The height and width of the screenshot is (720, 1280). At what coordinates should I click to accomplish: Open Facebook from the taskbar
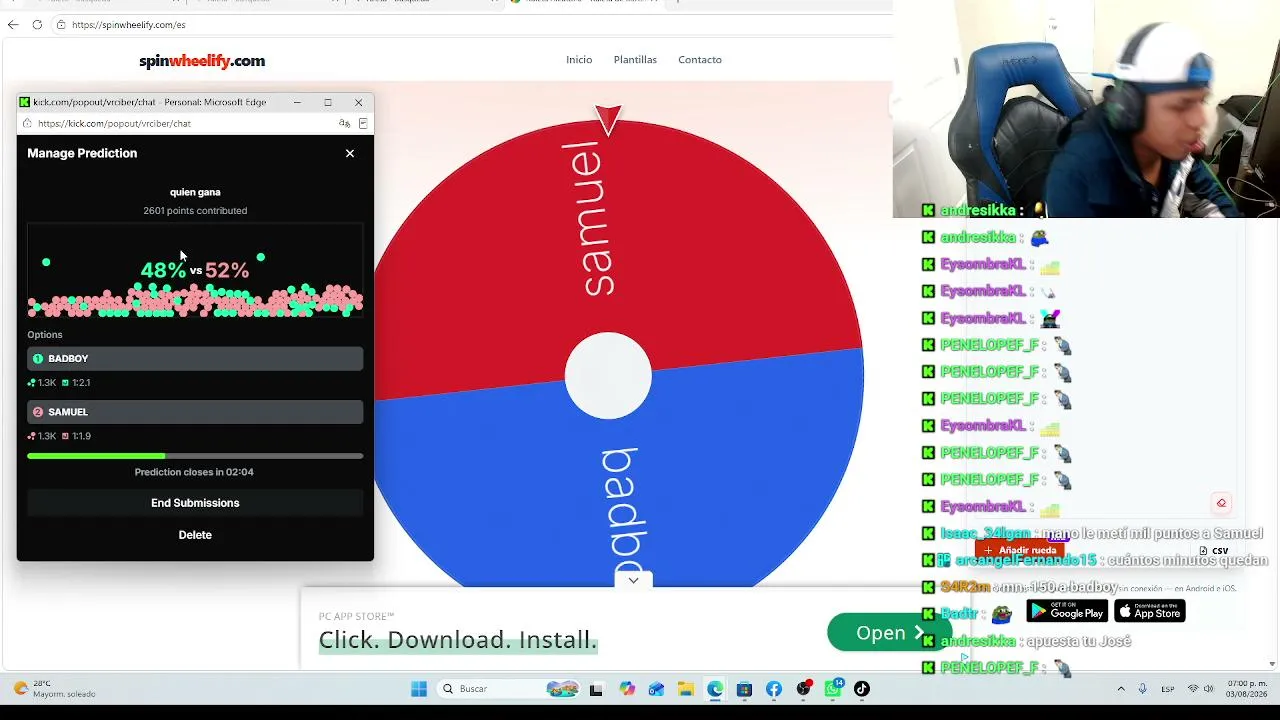(774, 689)
